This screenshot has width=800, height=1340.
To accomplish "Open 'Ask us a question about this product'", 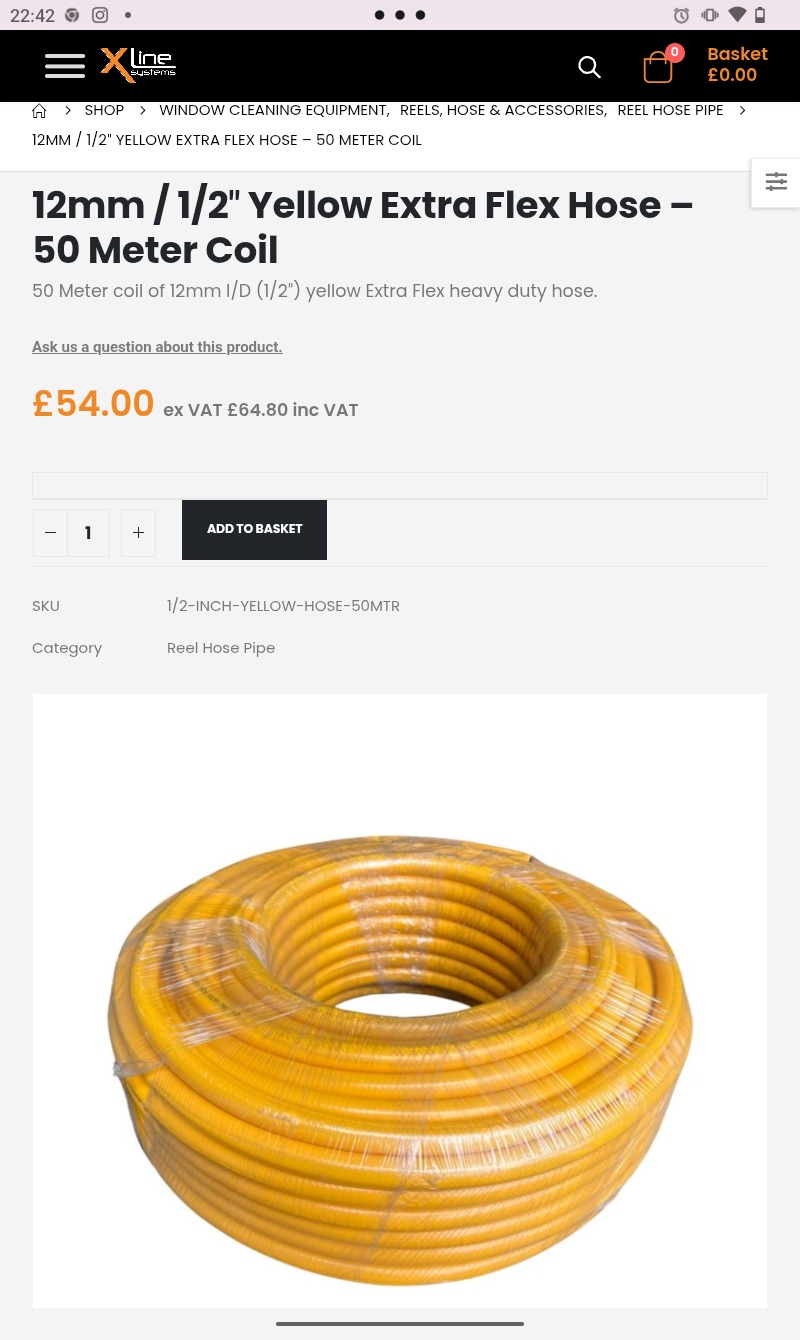I will (157, 347).
